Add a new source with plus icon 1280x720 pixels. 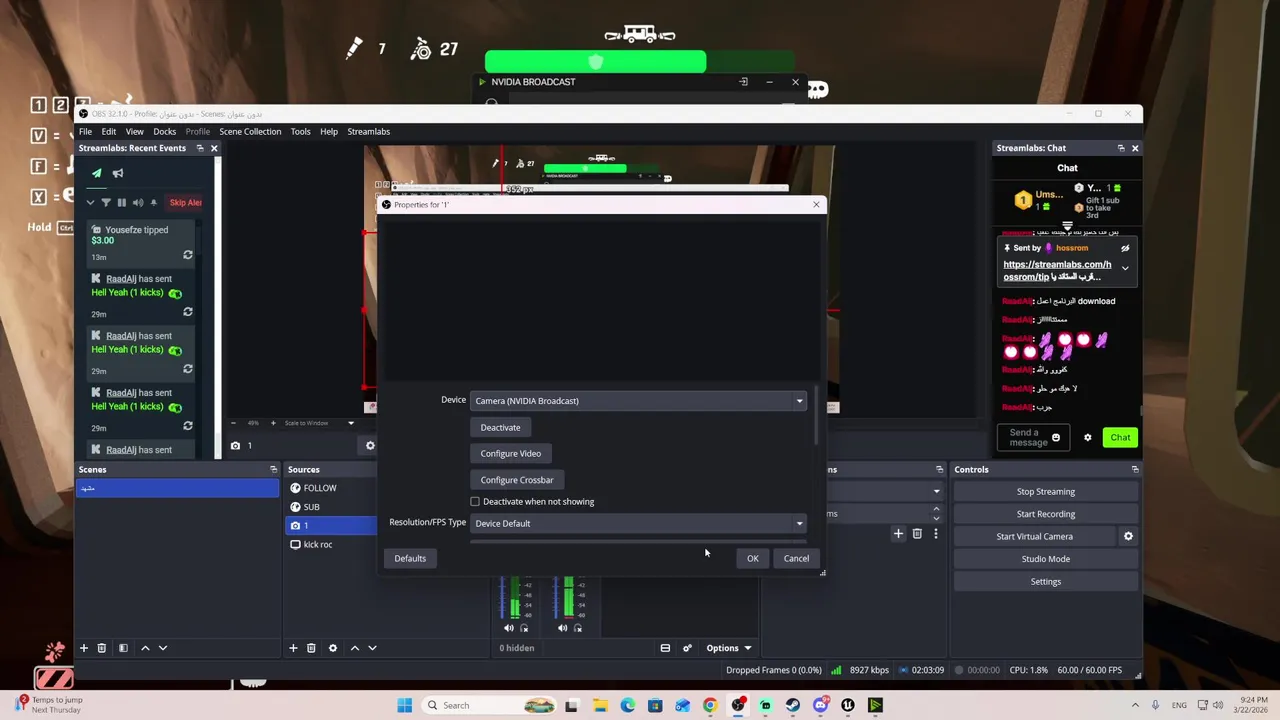click(x=293, y=648)
